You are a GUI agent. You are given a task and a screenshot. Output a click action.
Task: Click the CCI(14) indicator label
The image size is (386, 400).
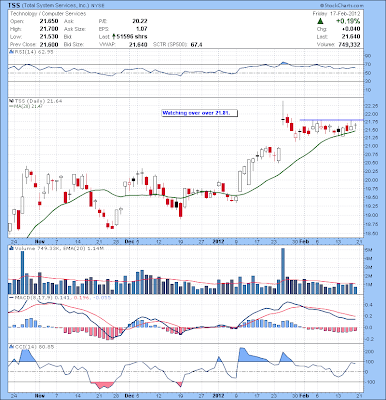click(34, 347)
